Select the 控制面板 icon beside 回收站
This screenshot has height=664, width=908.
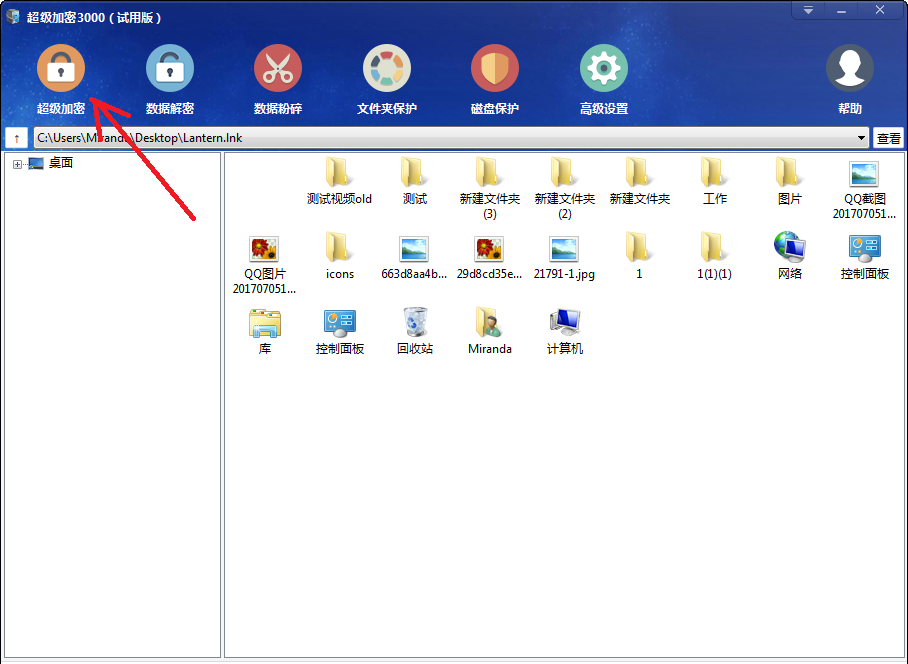pyautogui.click(x=340, y=332)
